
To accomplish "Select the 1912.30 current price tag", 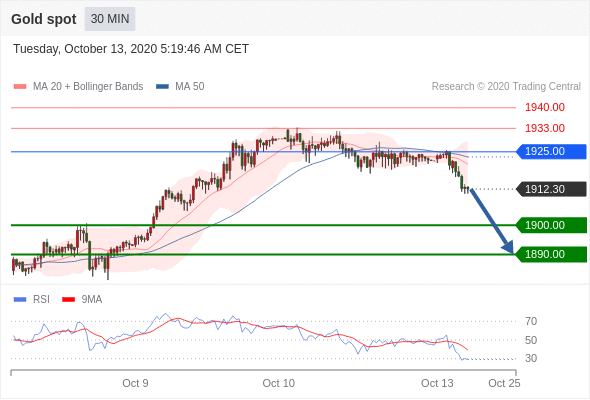I will pyautogui.click(x=551, y=189).
